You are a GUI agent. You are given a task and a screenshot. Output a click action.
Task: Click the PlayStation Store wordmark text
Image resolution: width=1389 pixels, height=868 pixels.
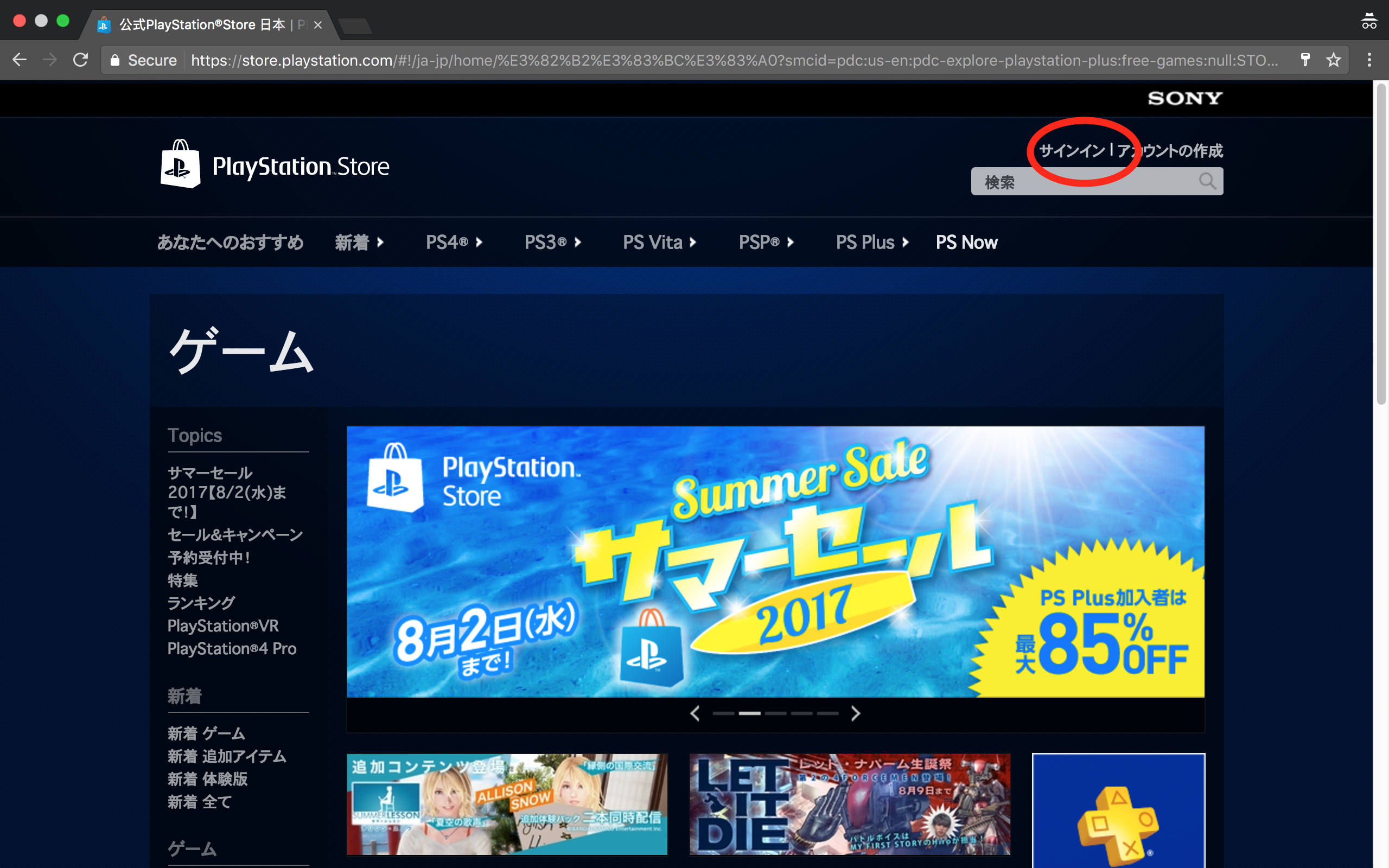click(301, 167)
